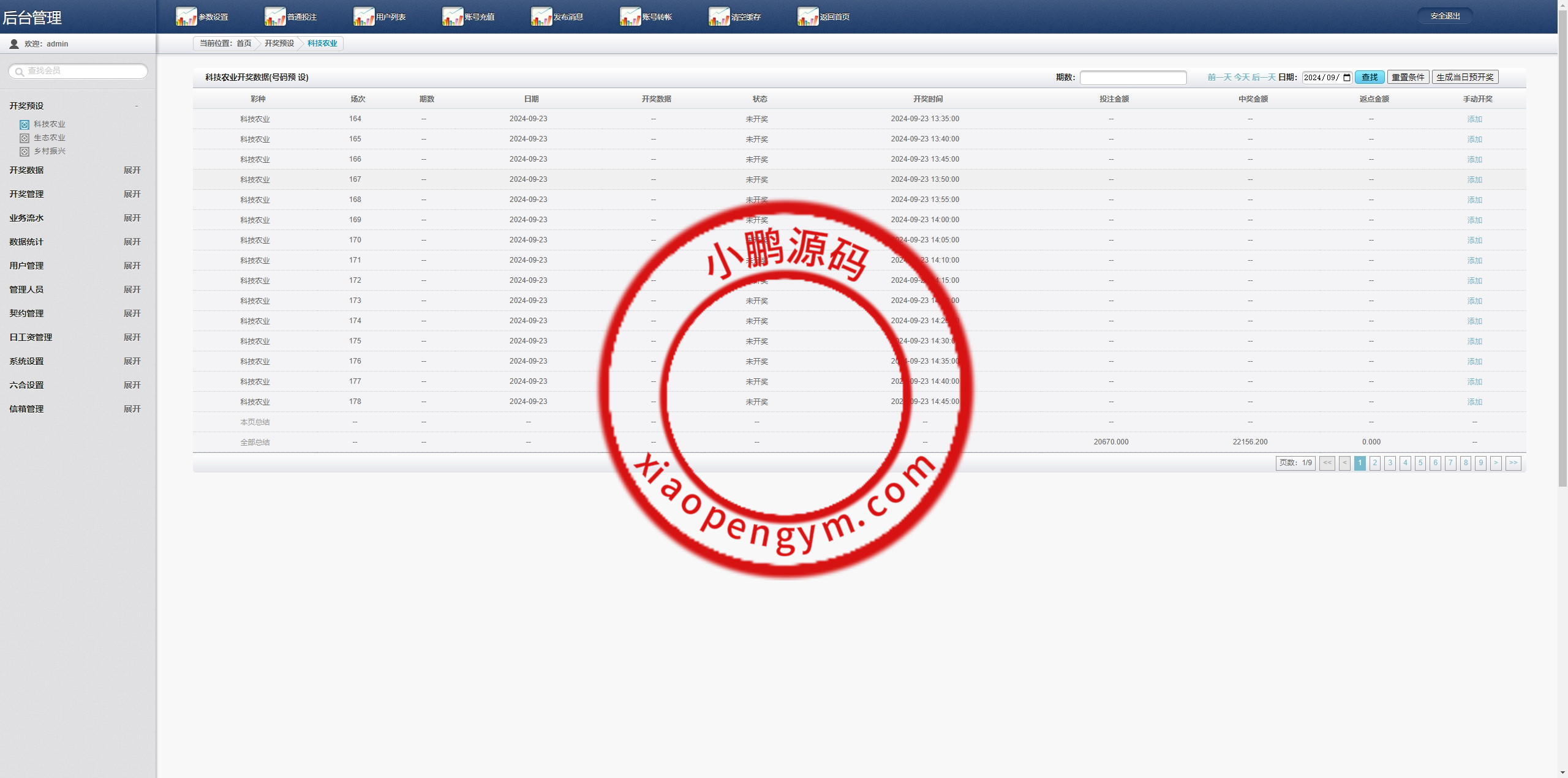Click the 发布消息 toolbar icon

pos(541,17)
